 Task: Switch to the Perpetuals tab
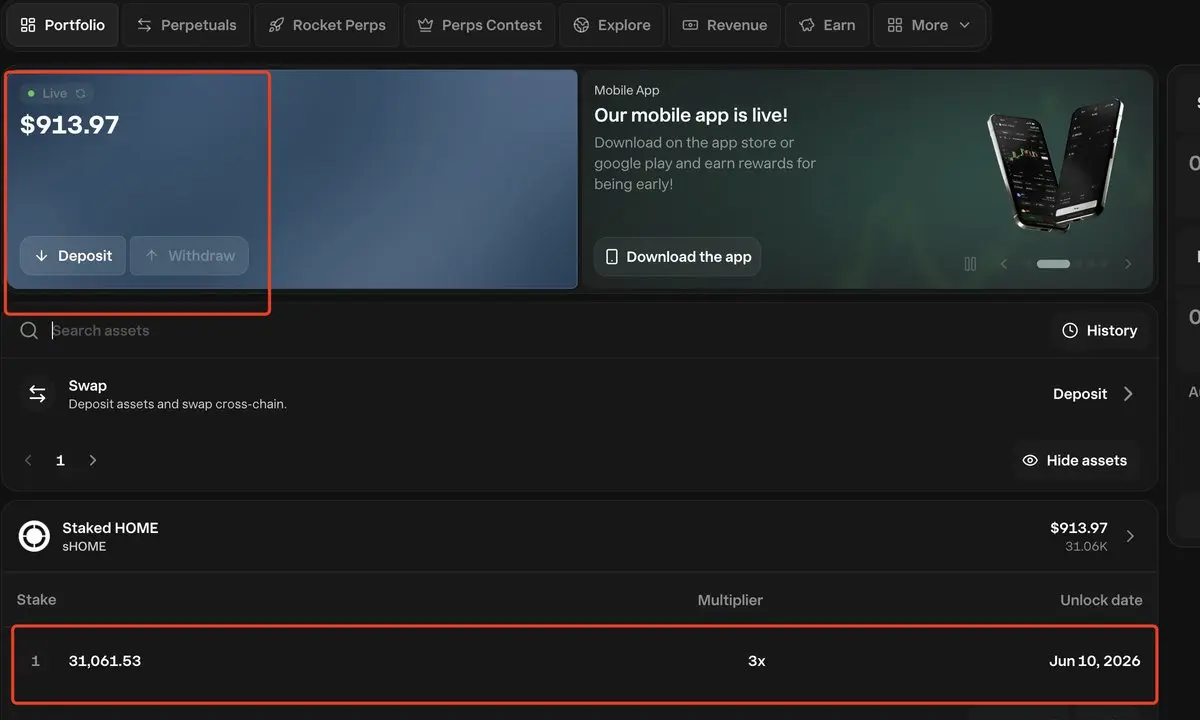coord(186,25)
